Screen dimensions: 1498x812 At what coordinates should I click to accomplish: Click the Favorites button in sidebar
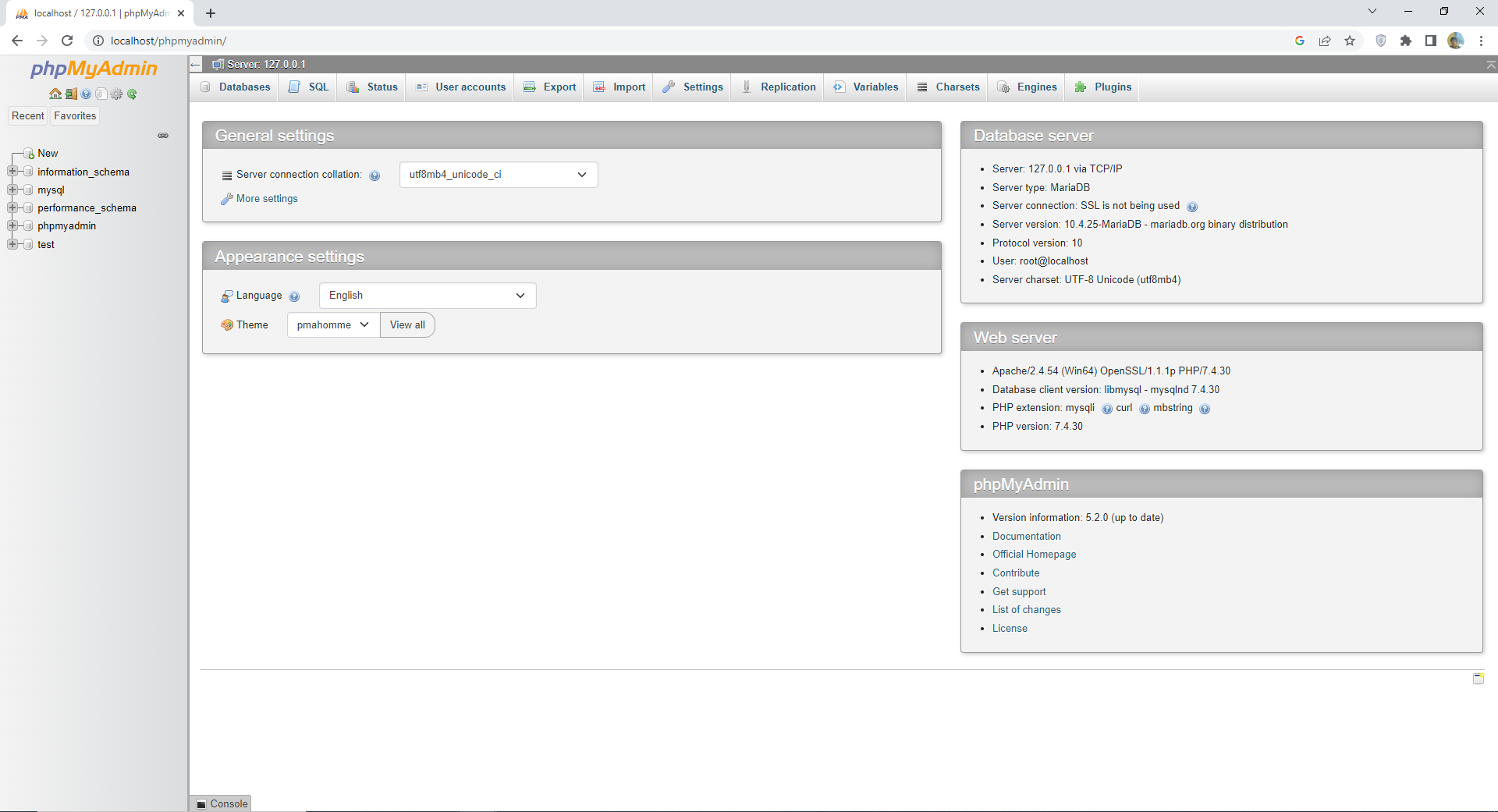point(75,115)
